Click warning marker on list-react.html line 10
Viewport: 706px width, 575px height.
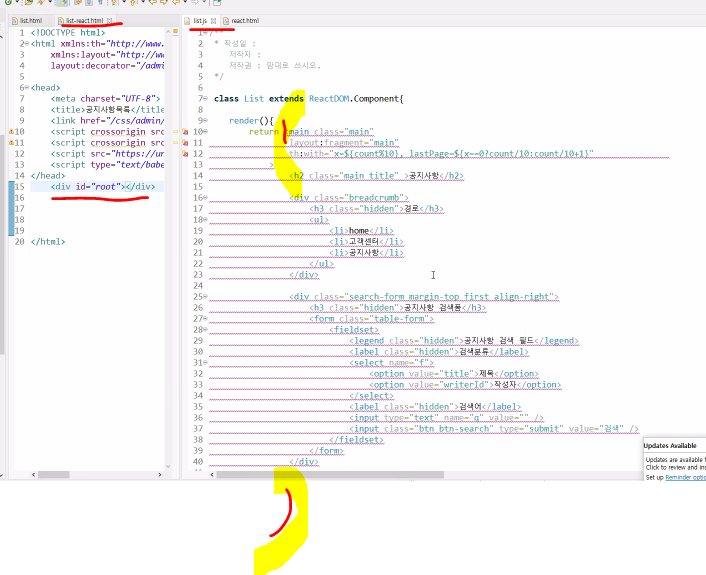coord(11,131)
